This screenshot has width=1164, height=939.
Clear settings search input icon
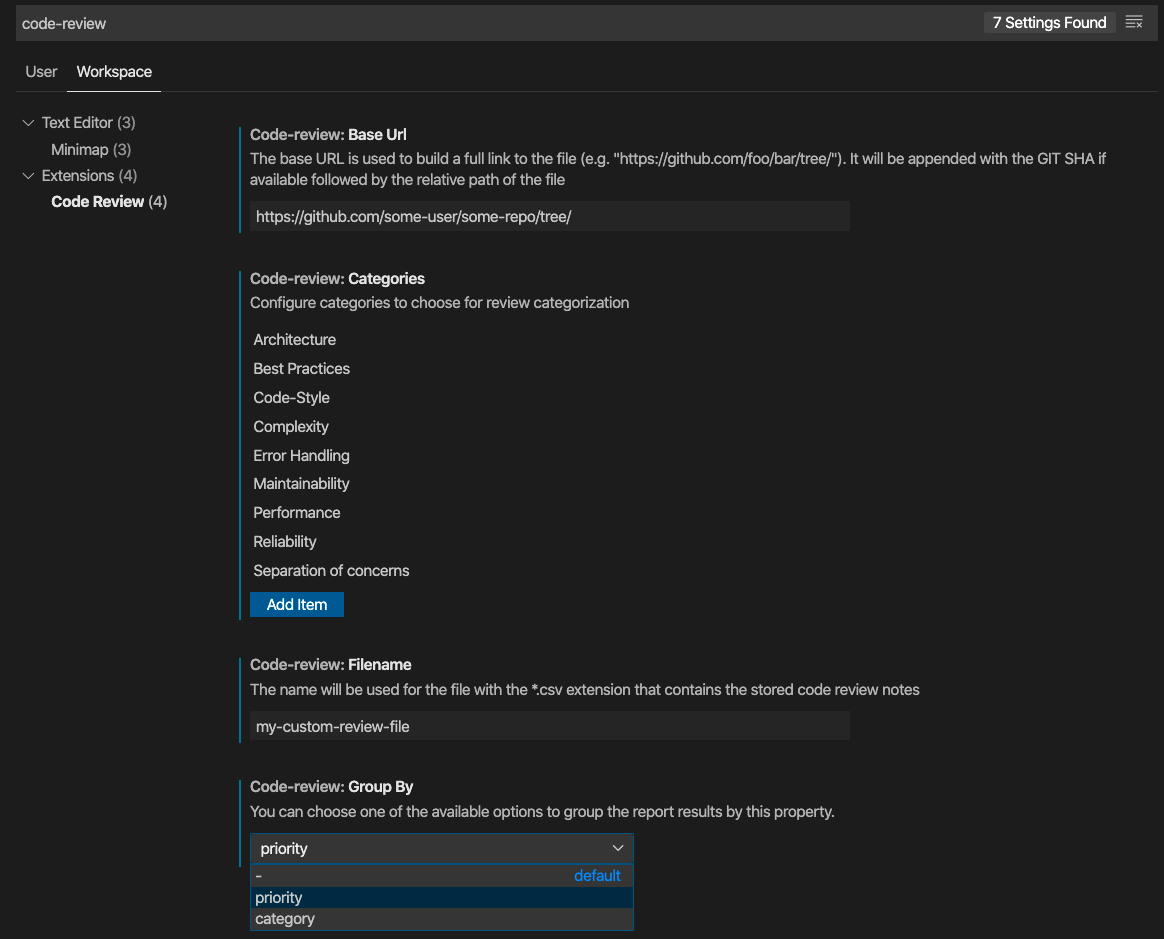coord(1134,22)
